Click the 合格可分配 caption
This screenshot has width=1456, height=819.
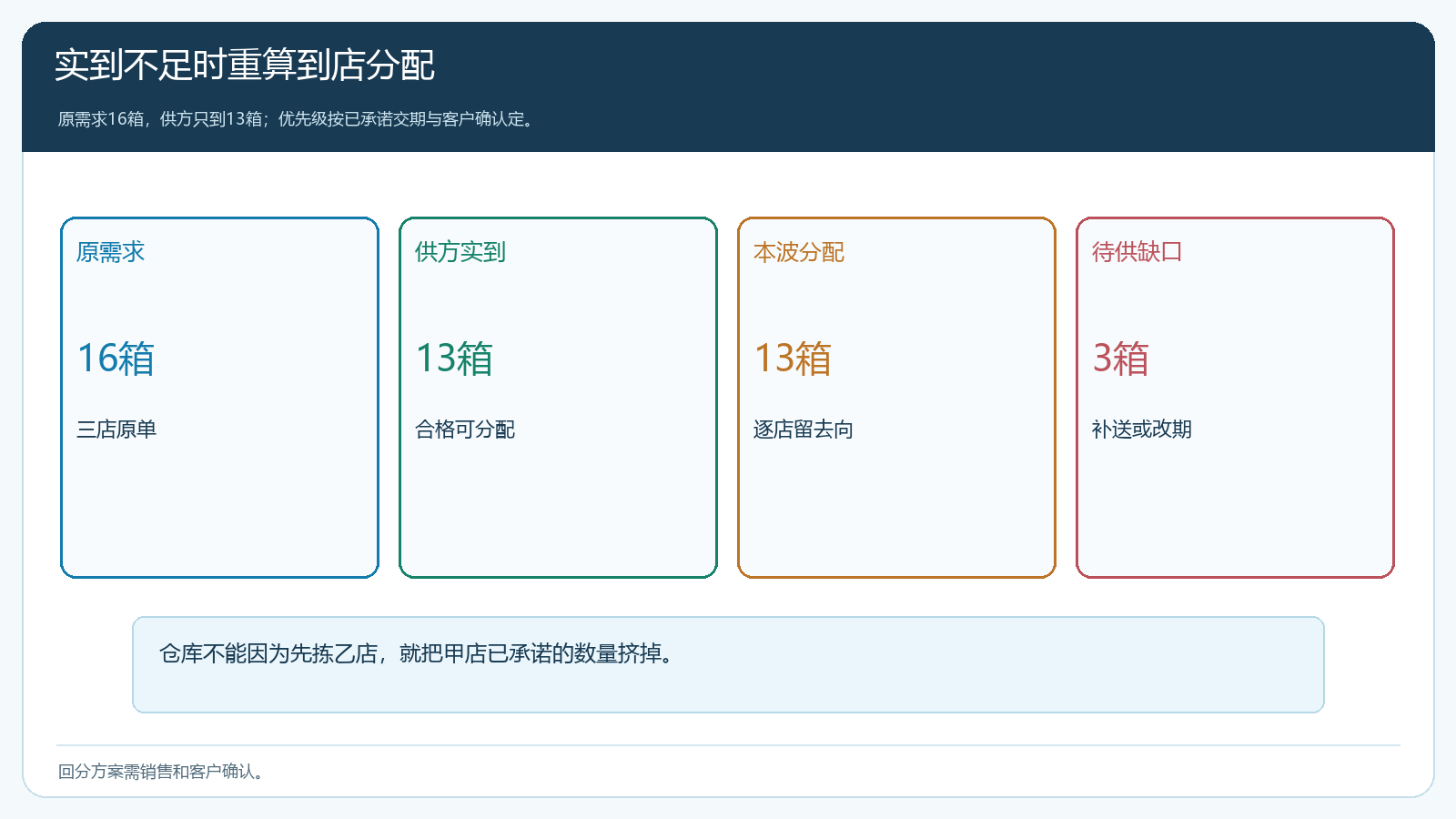(x=464, y=430)
